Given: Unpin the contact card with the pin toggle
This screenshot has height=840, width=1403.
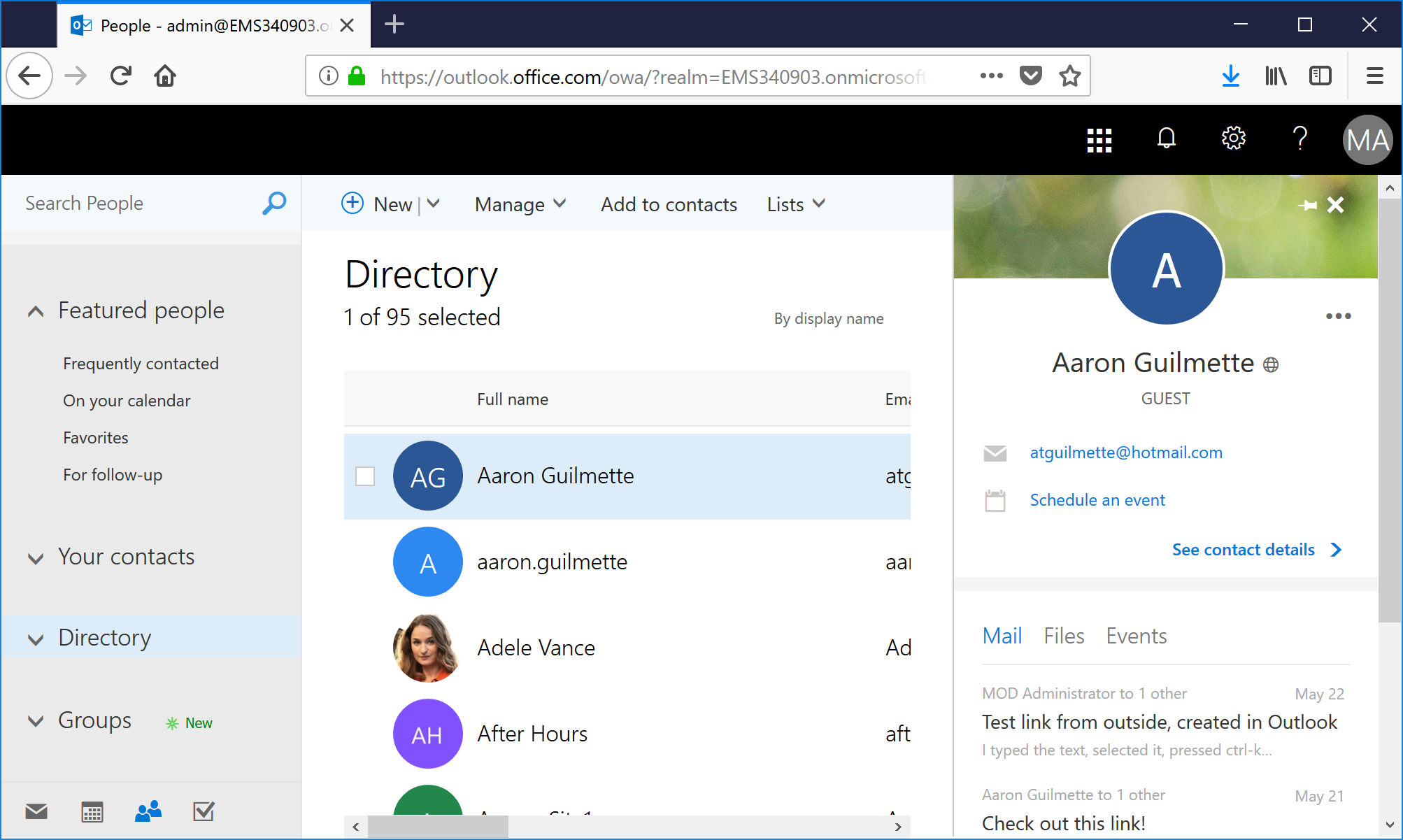Looking at the screenshot, I should [1307, 205].
